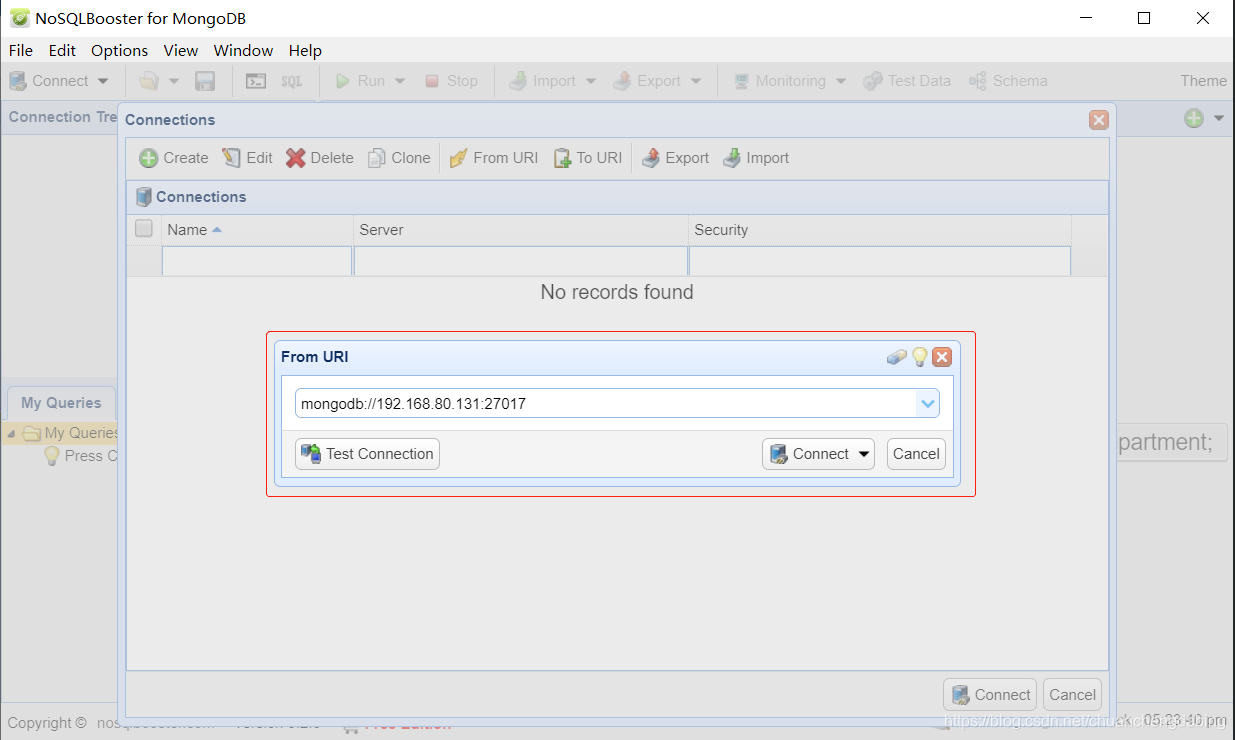This screenshot has width=1235, height=740.
Task: Close the From URI dialog
Action: 942,357
